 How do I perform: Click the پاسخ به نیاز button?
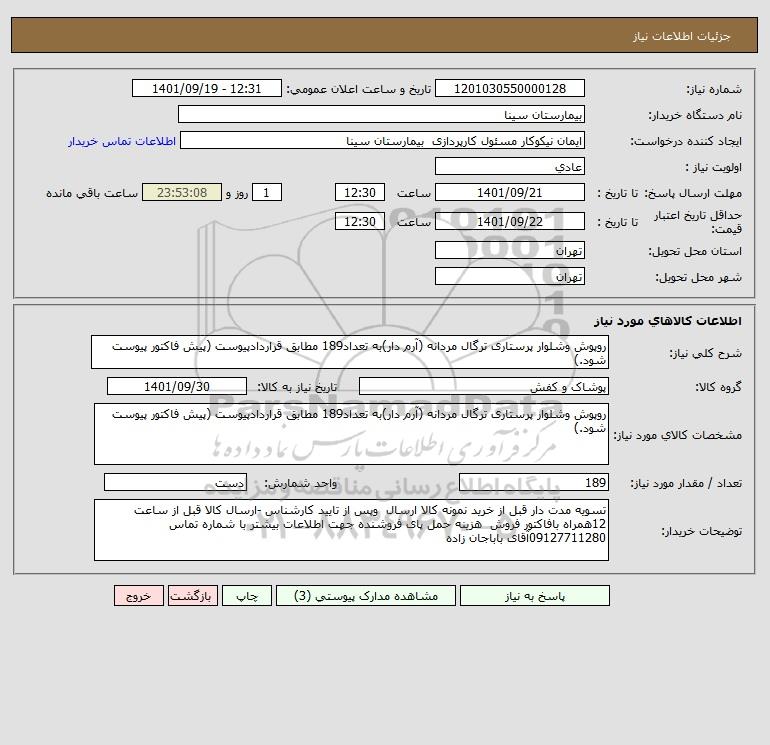coord(535,596)
